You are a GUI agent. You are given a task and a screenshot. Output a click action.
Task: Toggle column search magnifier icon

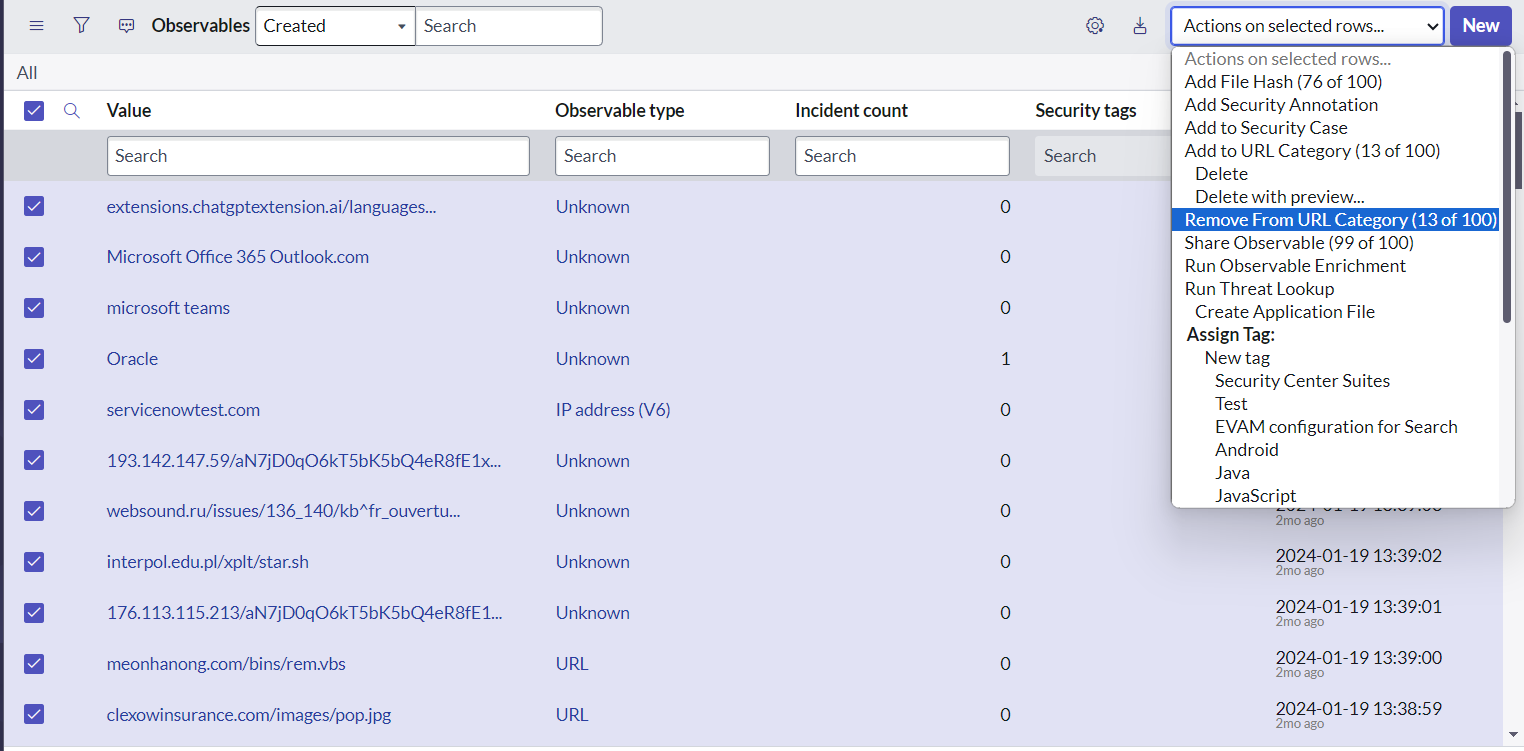click(72, 110)
